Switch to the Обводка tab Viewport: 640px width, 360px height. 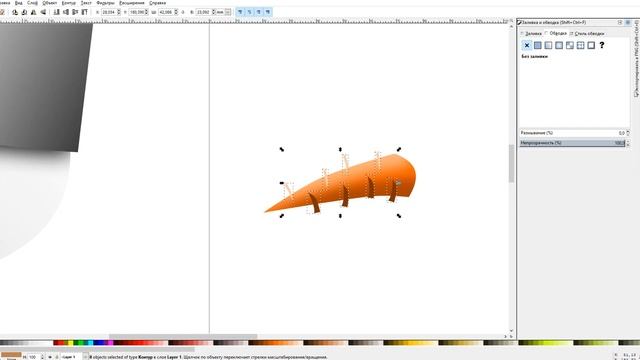[556, 33]
